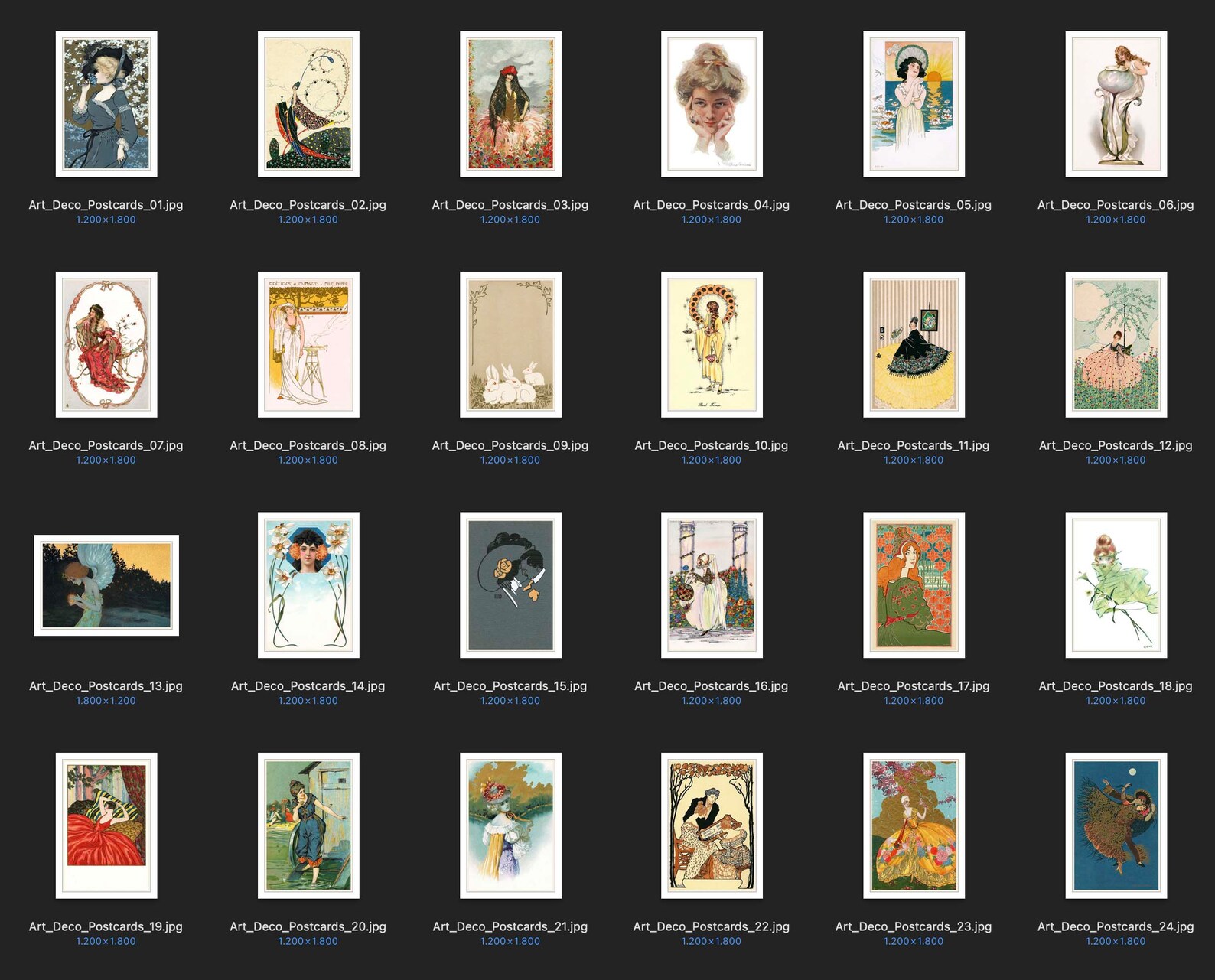Click the sunset lady postcard 05 thumbnail
This screenshot has height=980, width=1215.
[914, 104]
